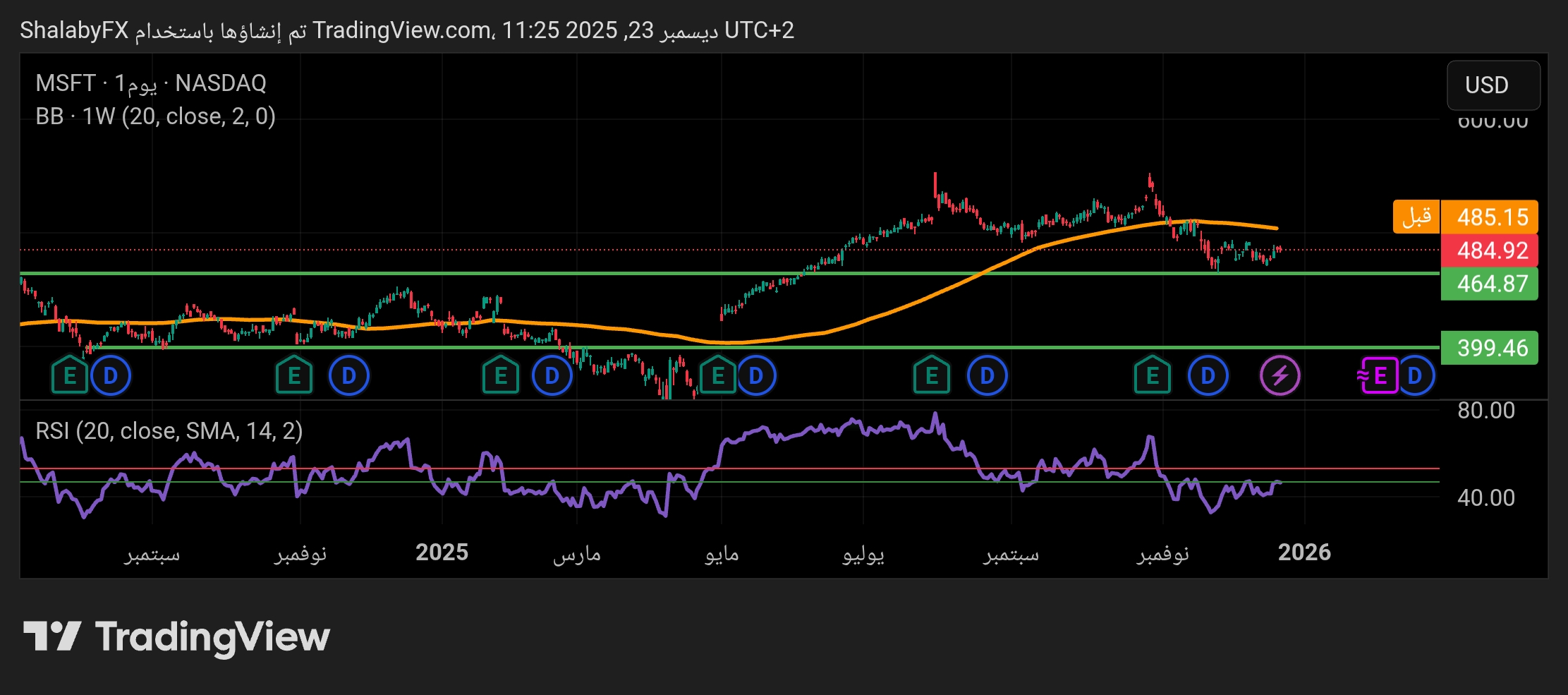Open the USD currency selector

click(1493, 85)
